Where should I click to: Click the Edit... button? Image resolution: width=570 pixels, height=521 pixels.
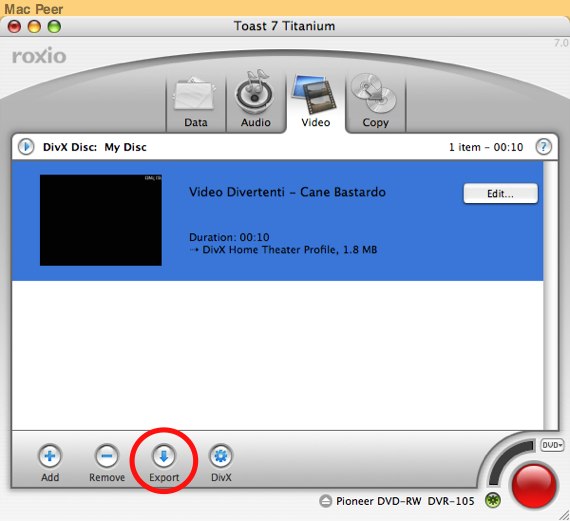point(500,193)
